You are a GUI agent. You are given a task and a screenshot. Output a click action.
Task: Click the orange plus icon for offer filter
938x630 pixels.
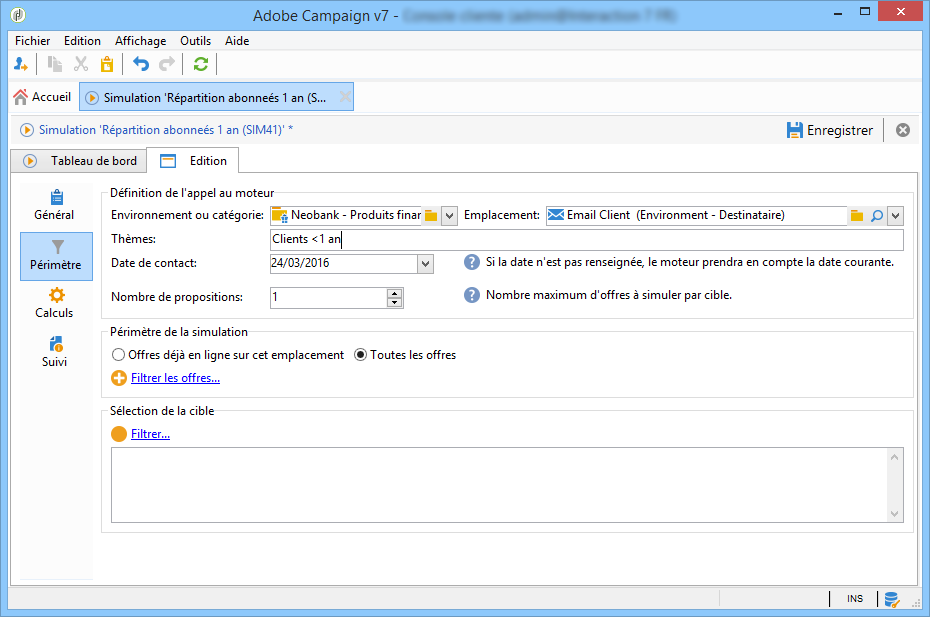pos(119,378)
